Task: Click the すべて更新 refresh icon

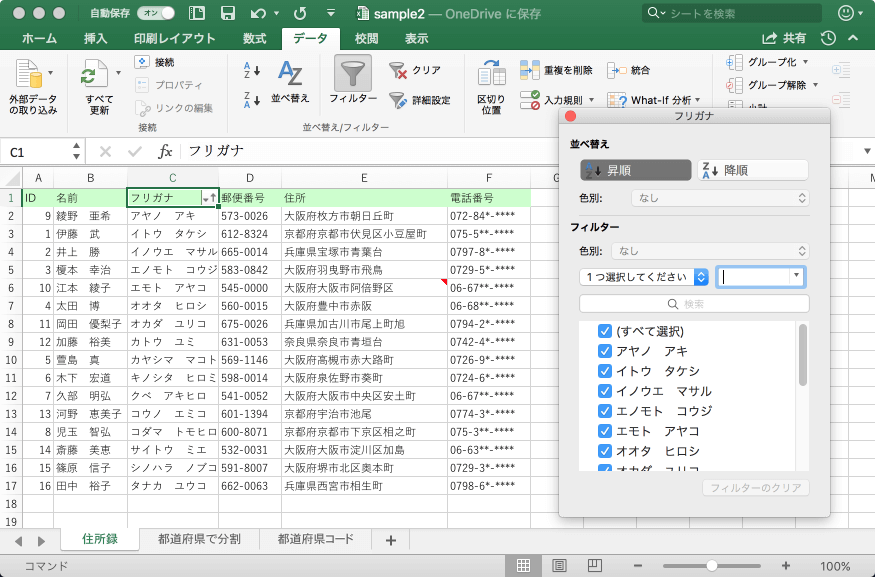Action: pos(94,74)
